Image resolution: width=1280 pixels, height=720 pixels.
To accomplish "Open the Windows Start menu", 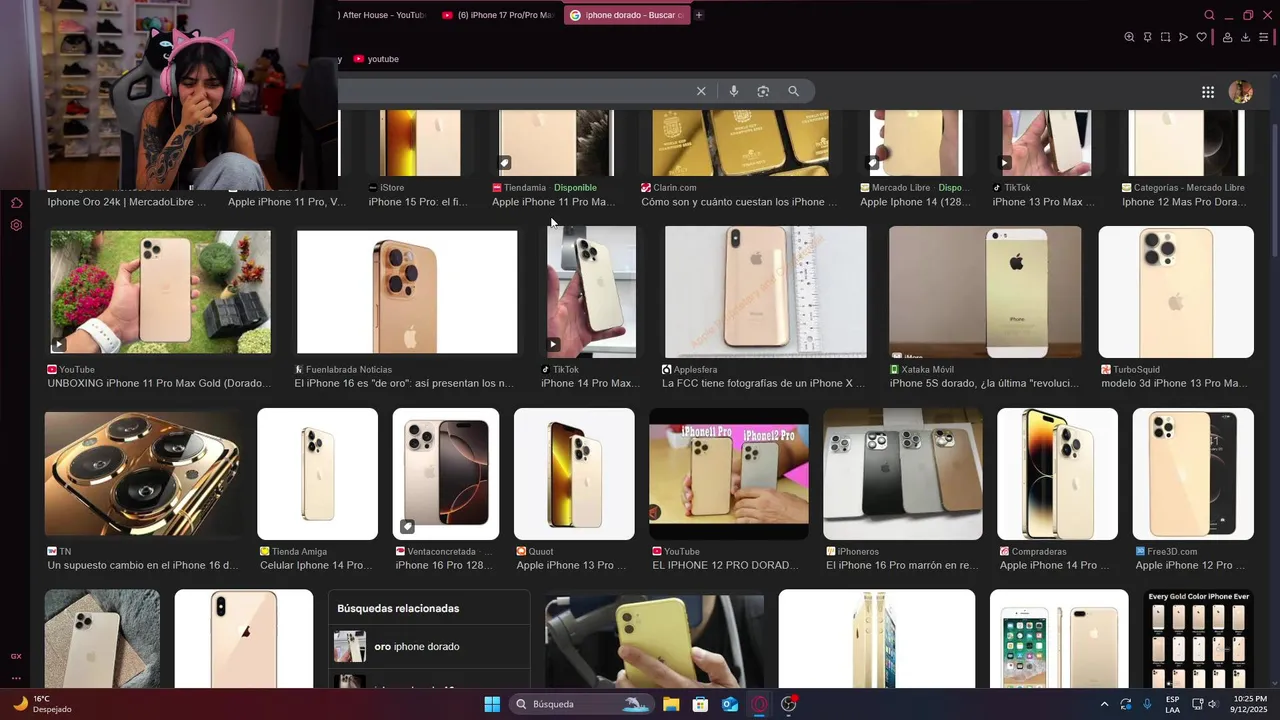I will click(492, 704).
